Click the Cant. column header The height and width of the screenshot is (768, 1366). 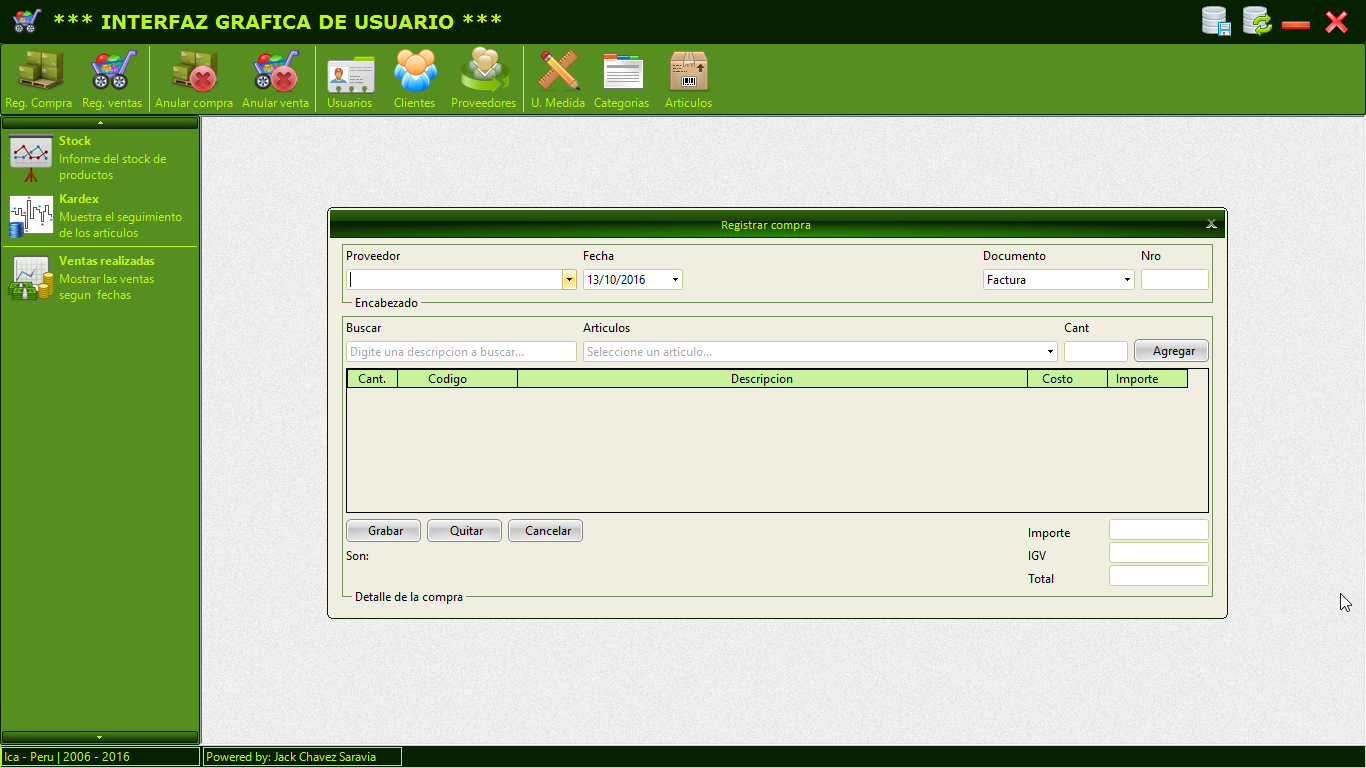click(372, 379)
